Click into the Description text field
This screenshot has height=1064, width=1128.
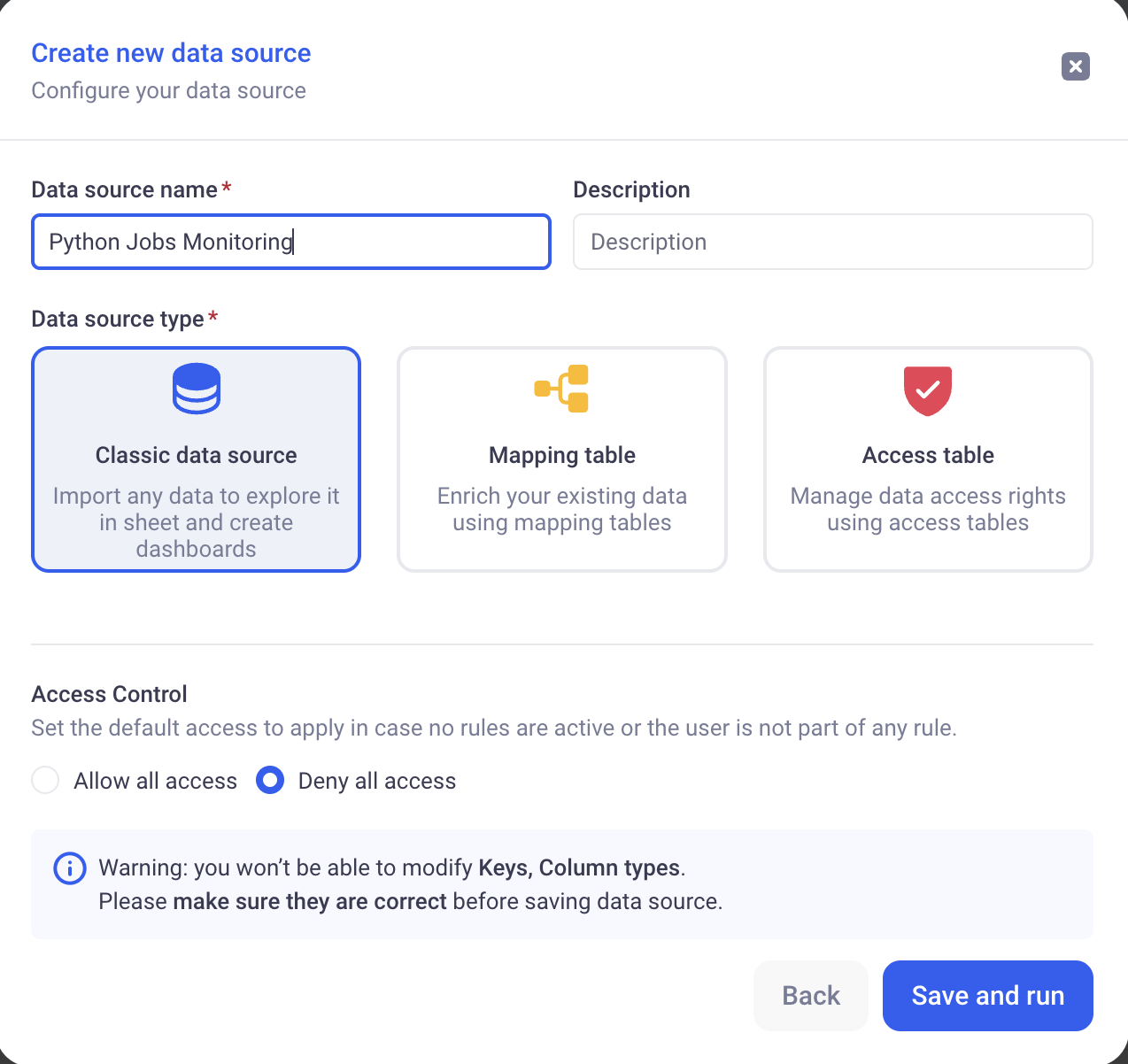click(832, 242)
